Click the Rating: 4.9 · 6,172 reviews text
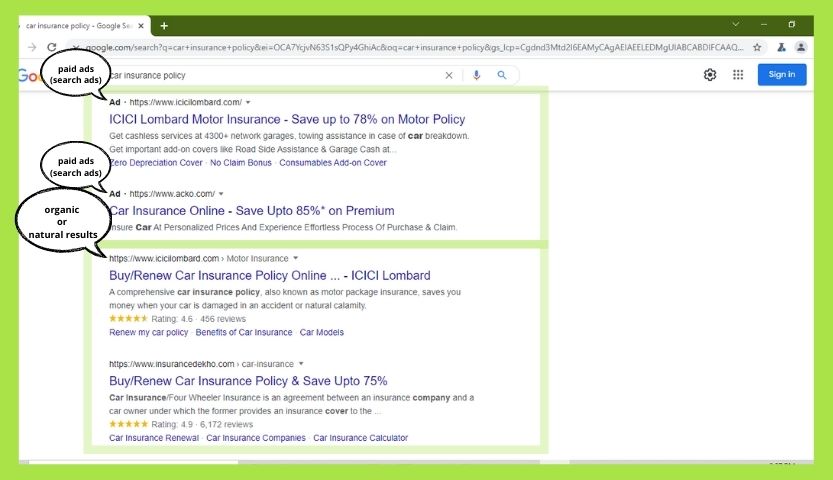This screenshot has width=833, height=480. click(x=202, y=424)
